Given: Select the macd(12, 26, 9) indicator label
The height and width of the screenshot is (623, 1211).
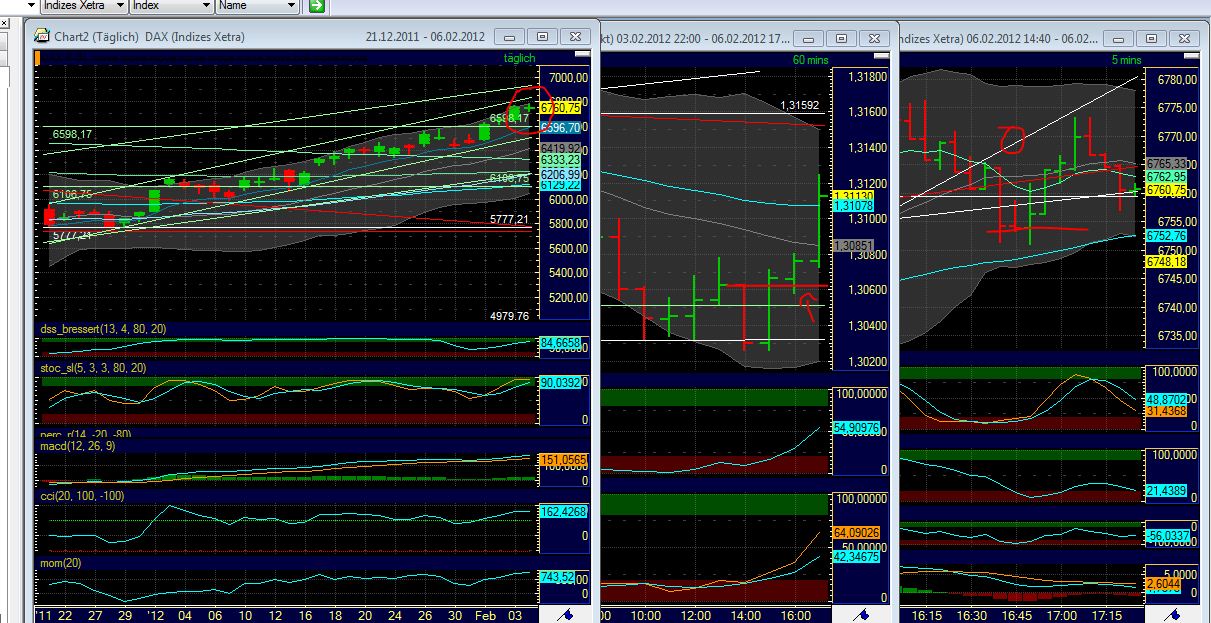Looking at the screenshot, I should click(80, 446).
